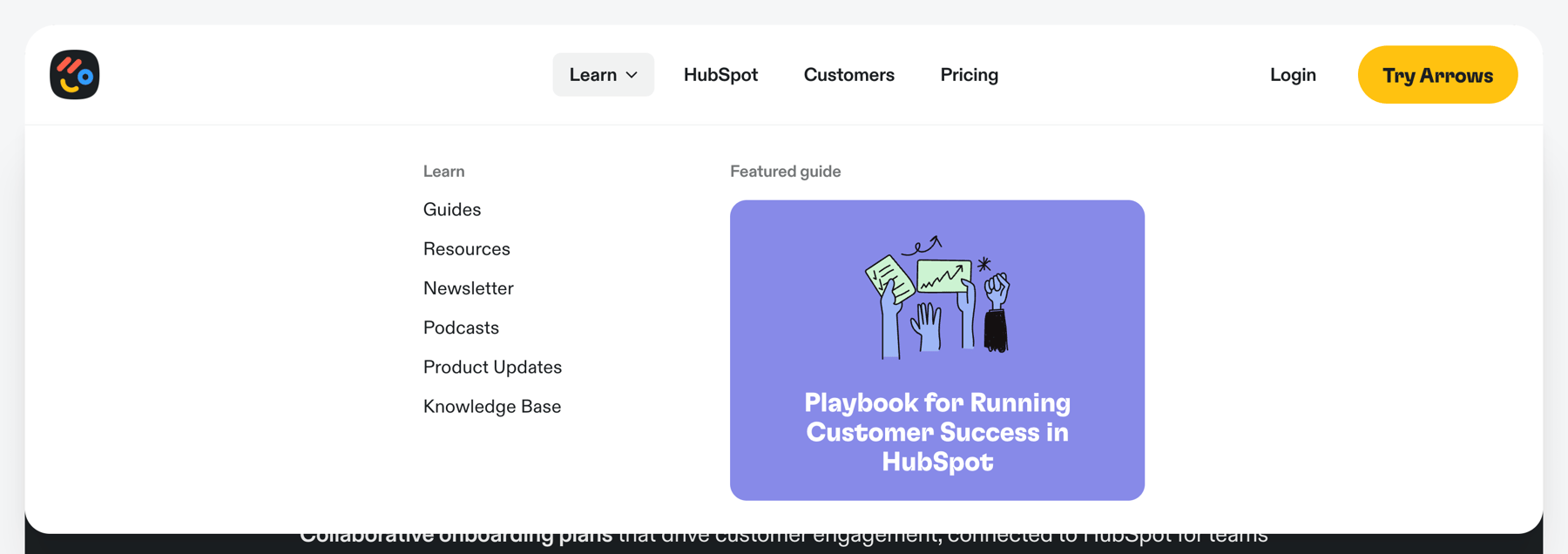Click the Try Arrows button
This screenshot has height=554, width=1568.
click(1437, 75)
